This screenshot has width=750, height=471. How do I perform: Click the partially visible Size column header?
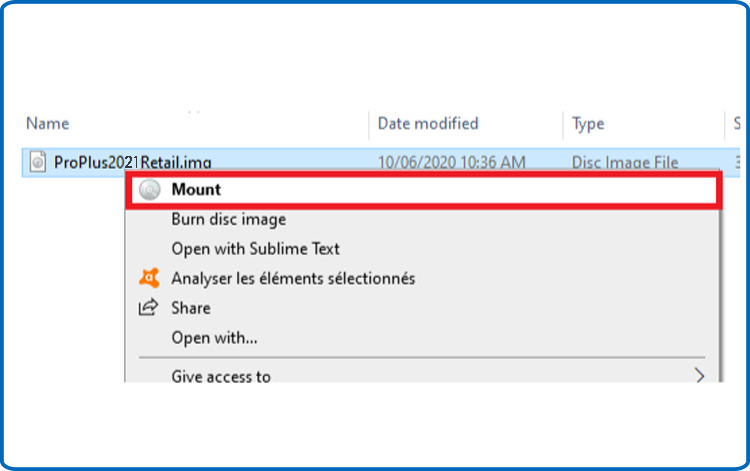(737, 124)
